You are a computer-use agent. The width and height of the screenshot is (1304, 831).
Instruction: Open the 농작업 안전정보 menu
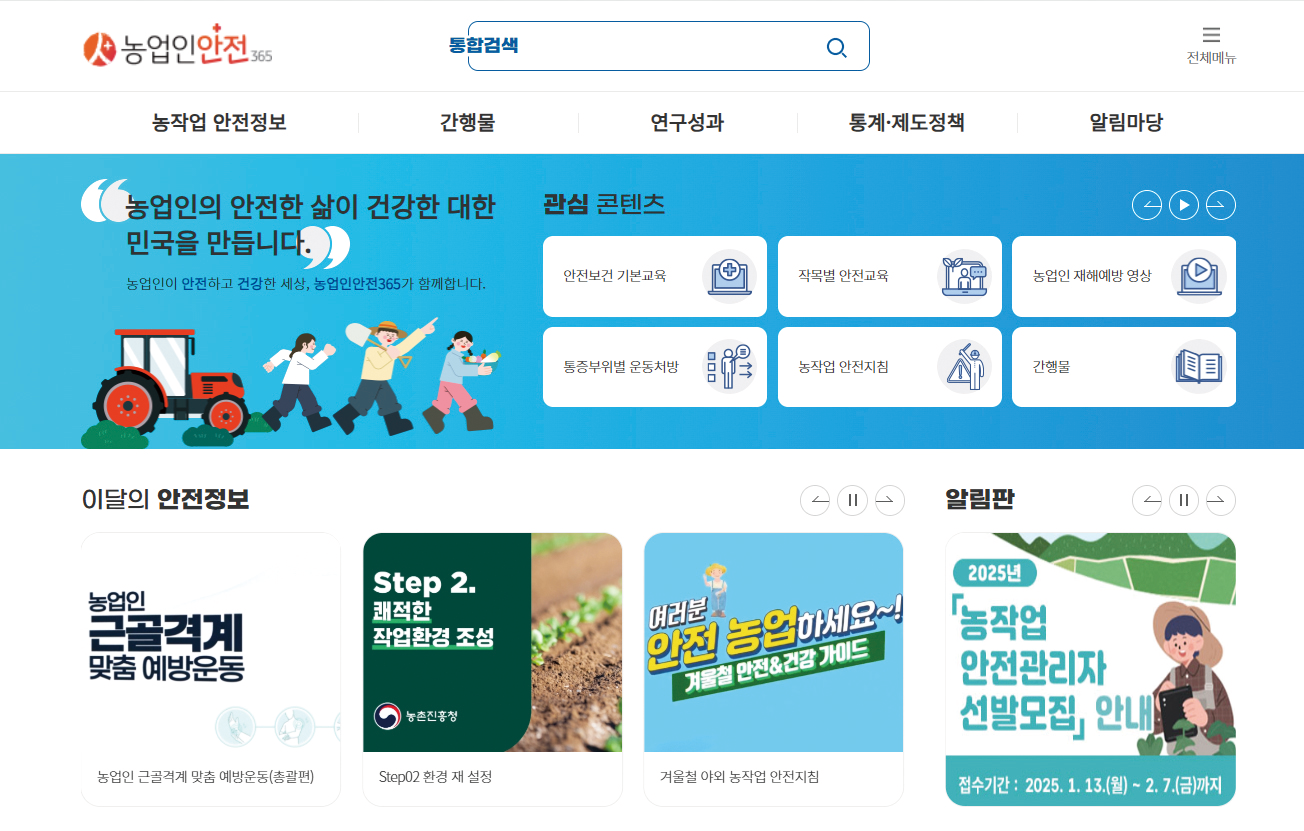tap(219, 123)
